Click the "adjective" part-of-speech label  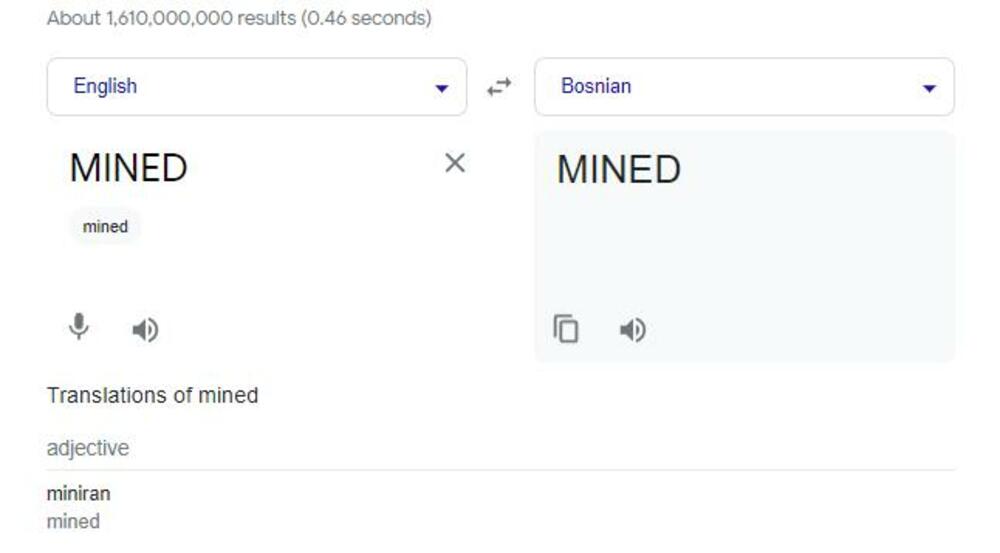click(88, 449)
